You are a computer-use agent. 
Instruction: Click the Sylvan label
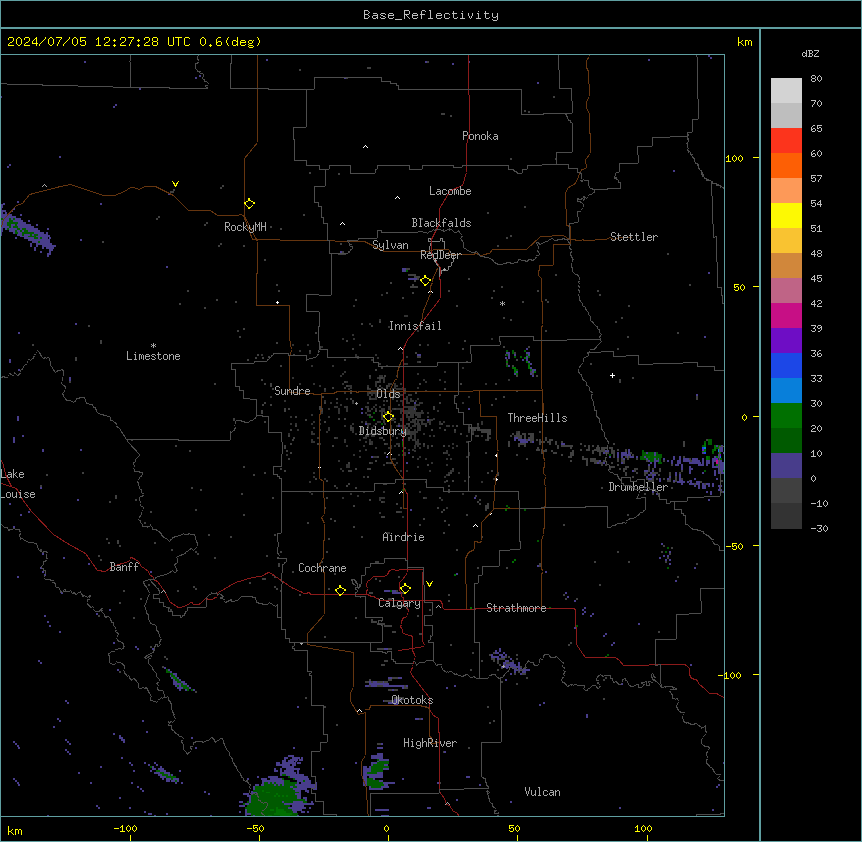tap(390, 245)
